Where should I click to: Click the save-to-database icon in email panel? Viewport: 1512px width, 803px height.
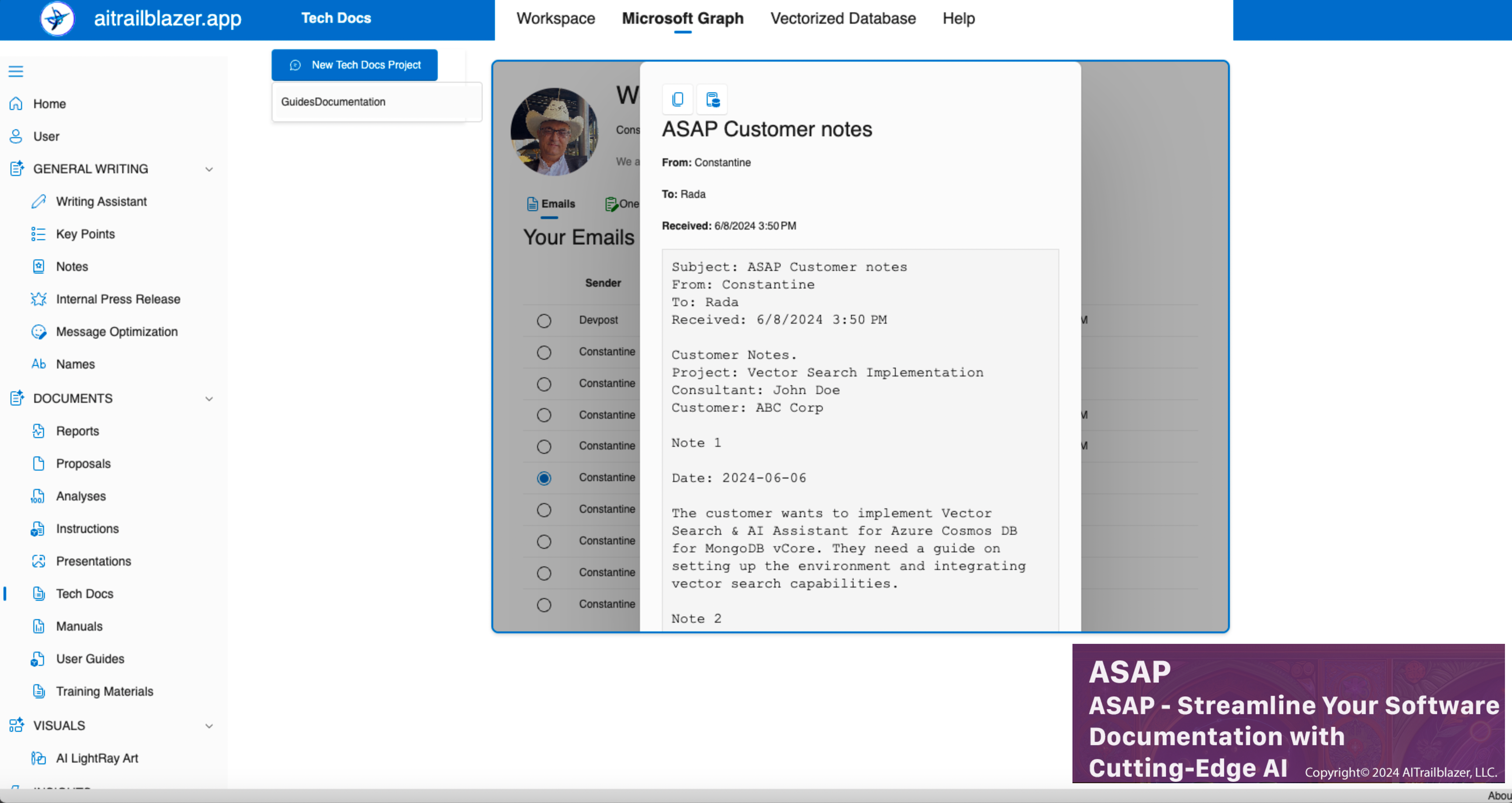pos(712,99)
